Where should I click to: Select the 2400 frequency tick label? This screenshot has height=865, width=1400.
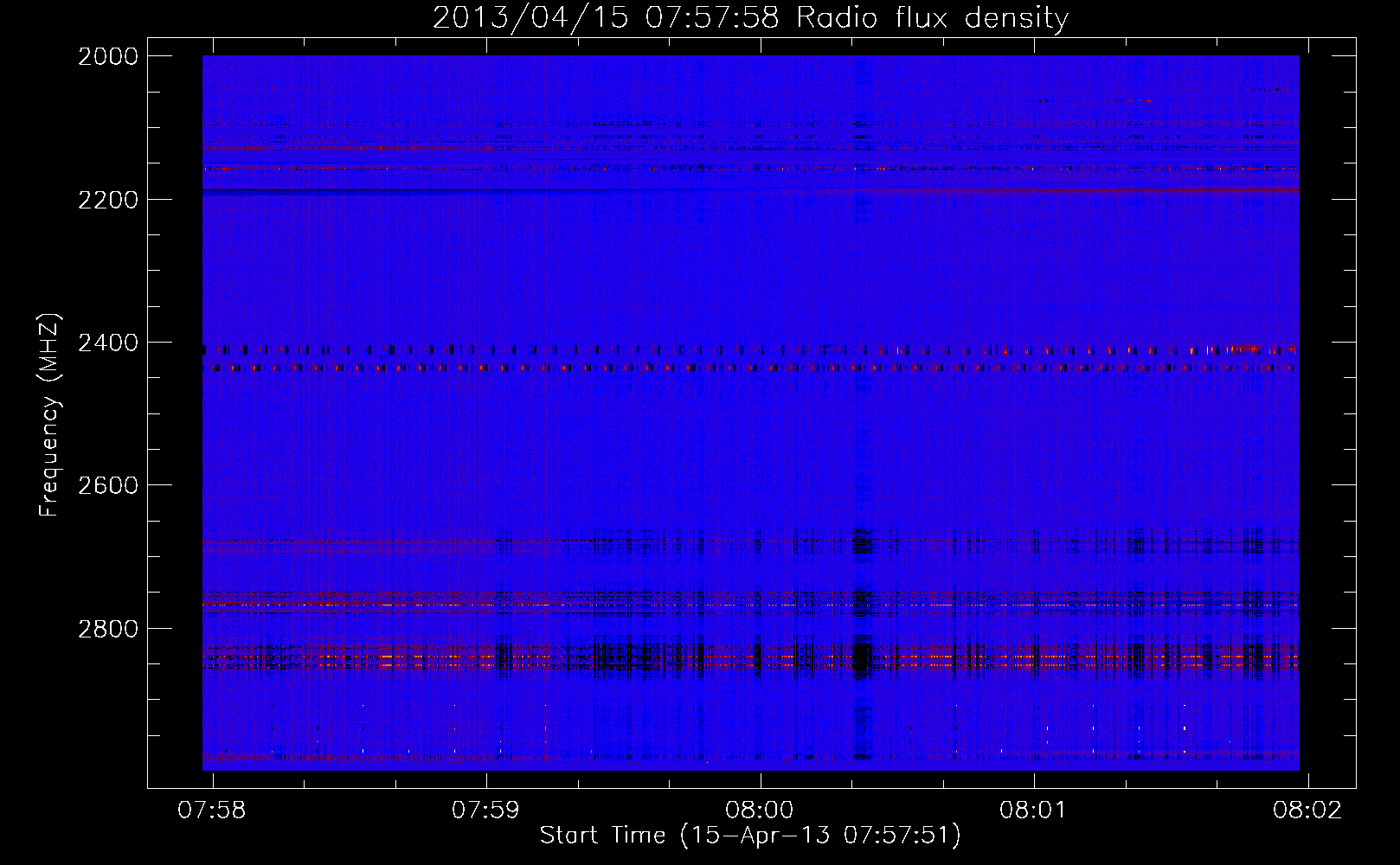click(108, 343)
